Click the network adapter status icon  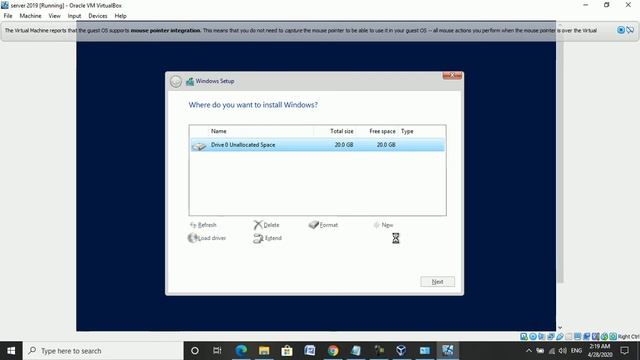point(551,336)
